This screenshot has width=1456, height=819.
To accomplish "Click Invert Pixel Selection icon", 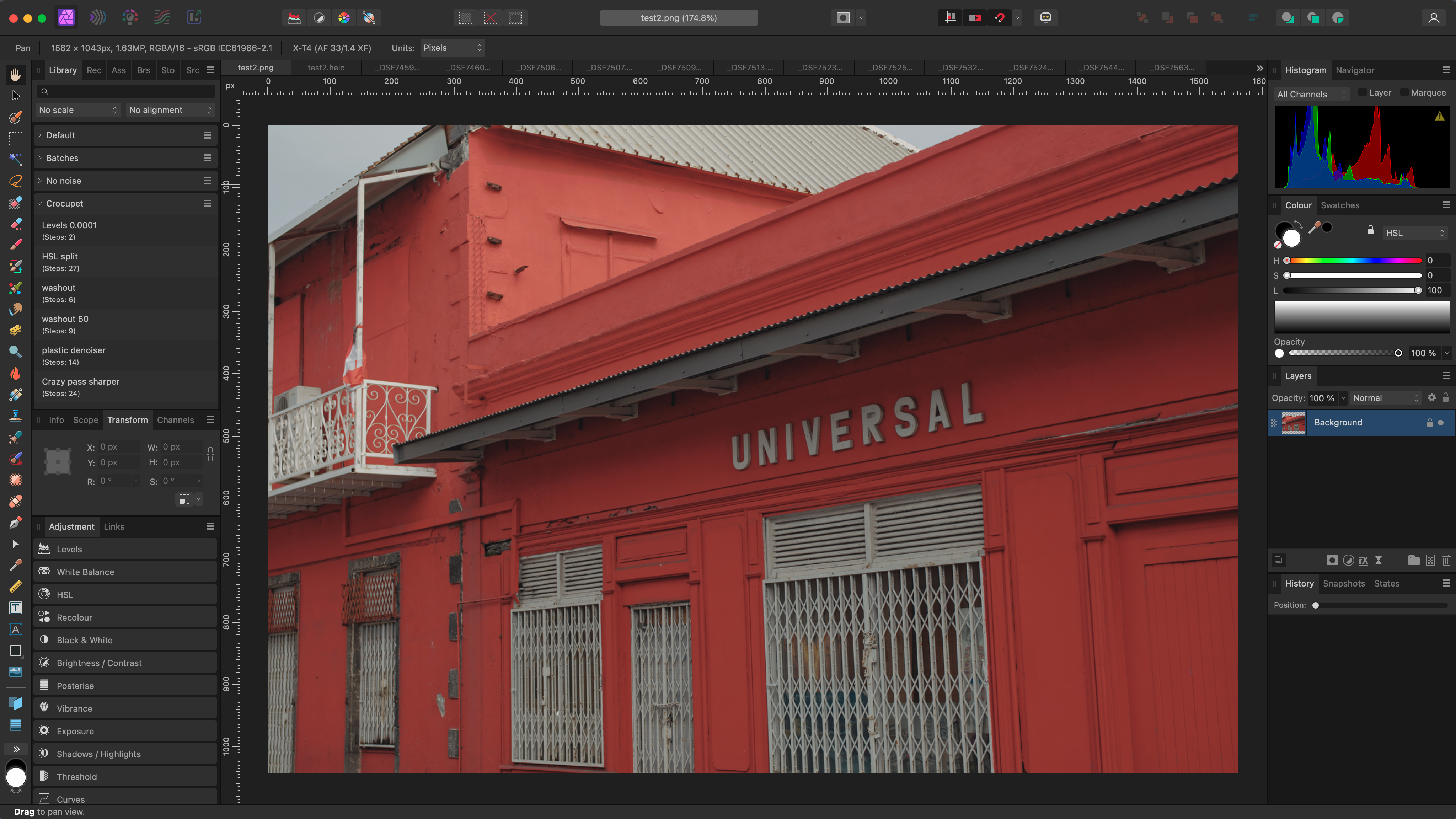I will click(515, 18).
